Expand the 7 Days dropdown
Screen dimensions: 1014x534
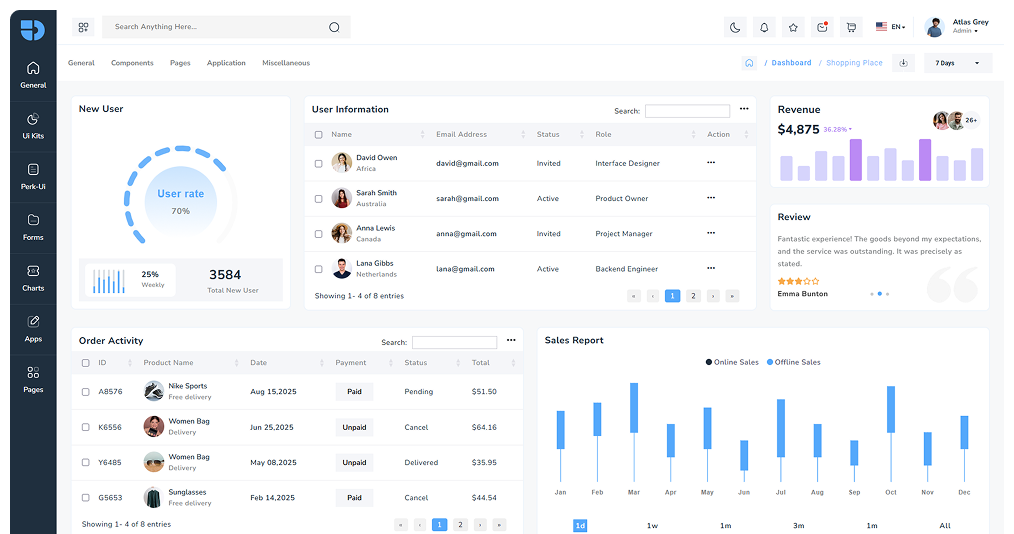point(957,63)
